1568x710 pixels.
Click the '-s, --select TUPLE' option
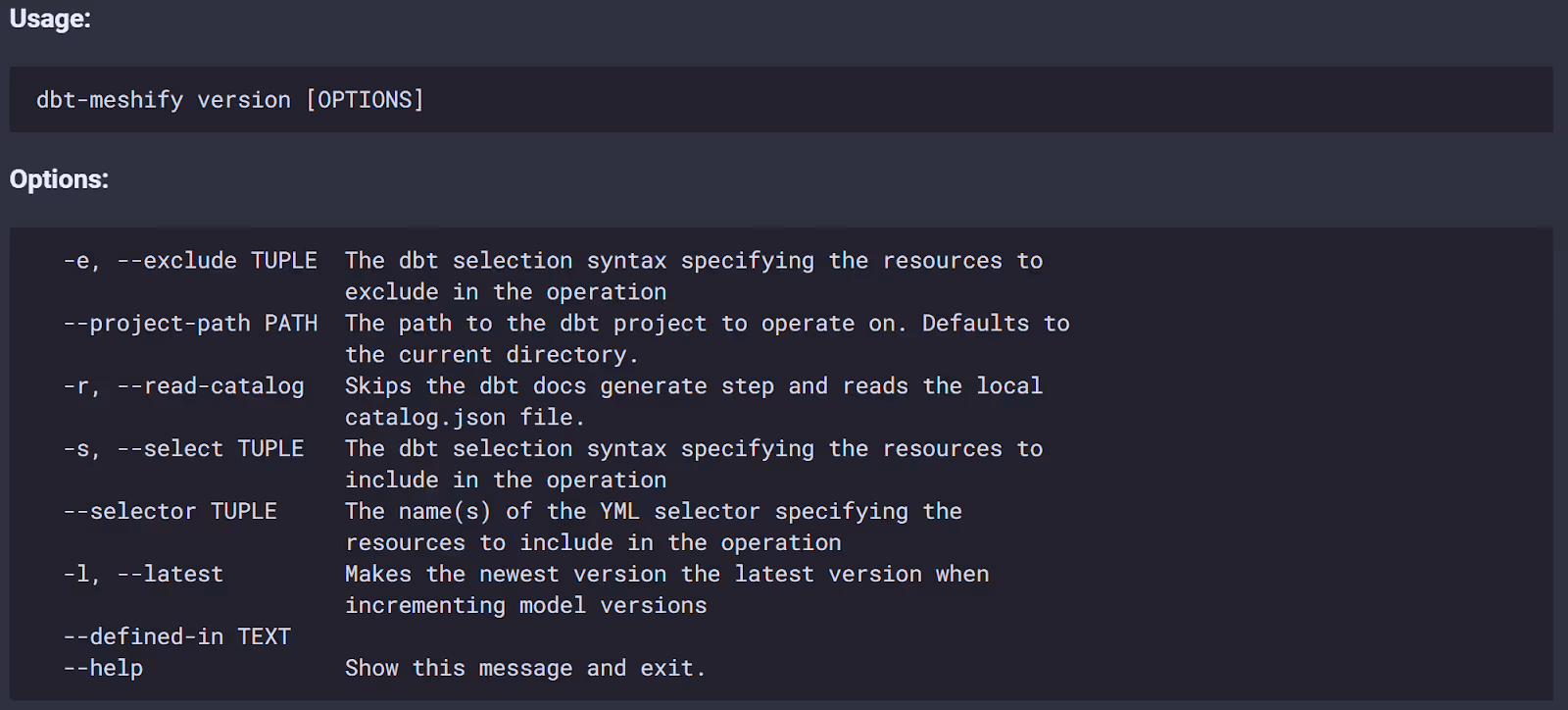[x=184, y=449]
